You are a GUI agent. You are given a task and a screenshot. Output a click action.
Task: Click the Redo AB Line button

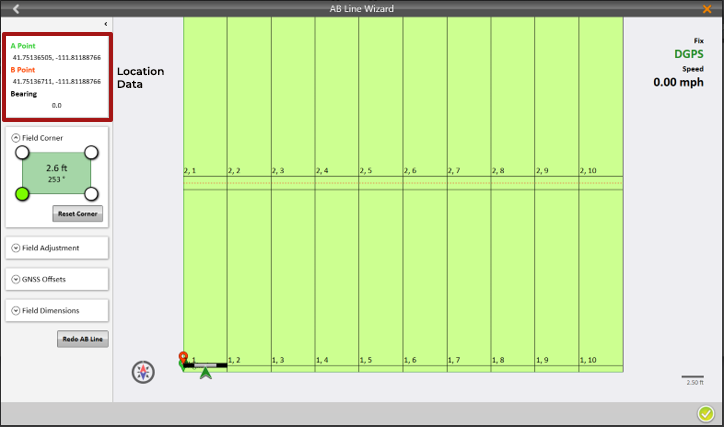(x=83, y=339)
